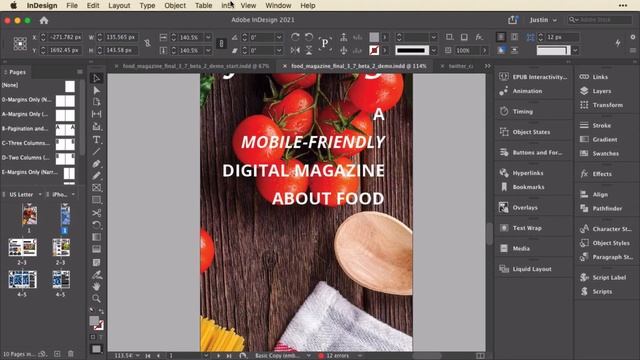
Task: Open the Animation panel
Action: [521, 91]
